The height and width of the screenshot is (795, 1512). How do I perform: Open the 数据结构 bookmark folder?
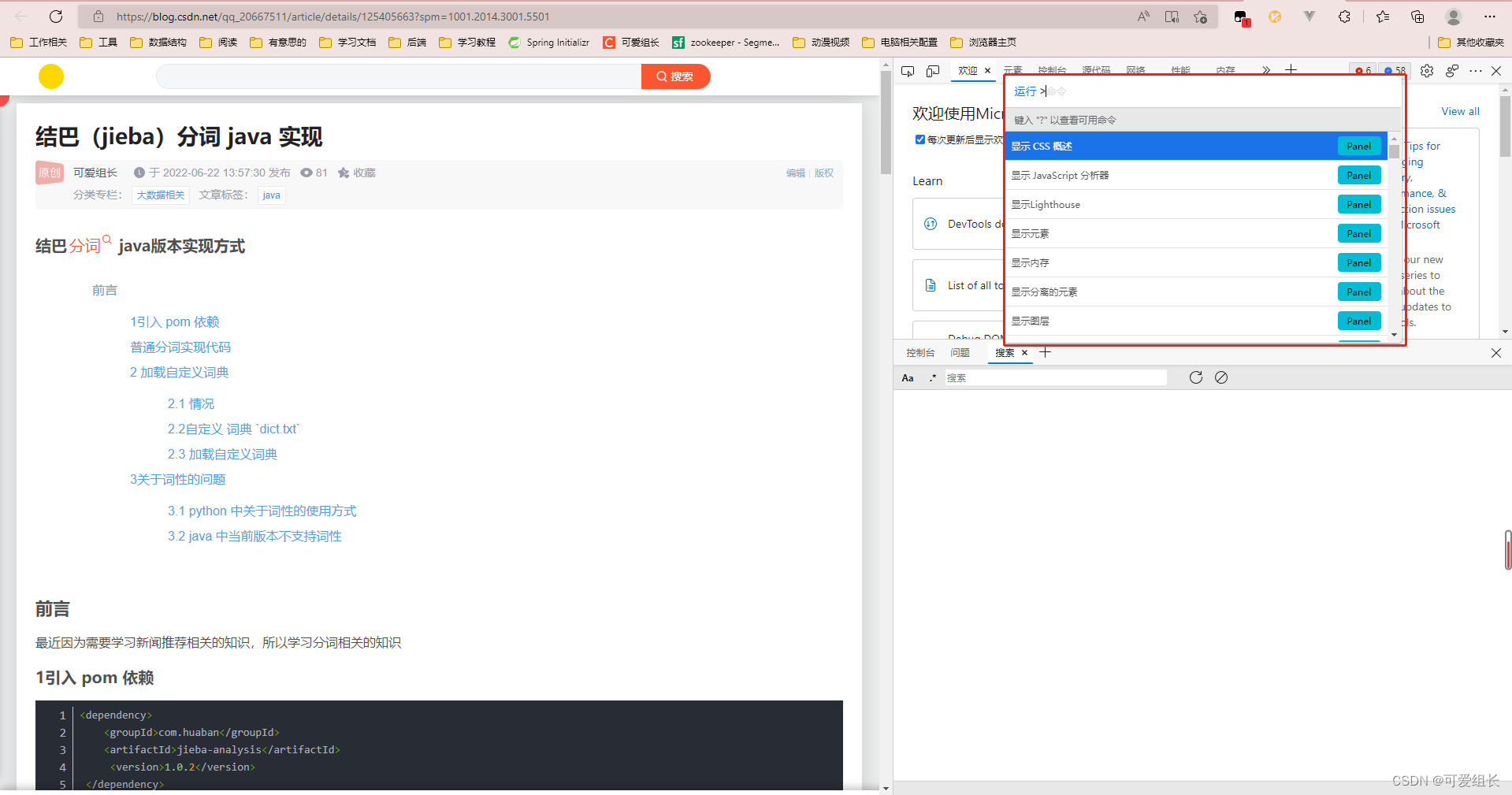click(158, 43)
